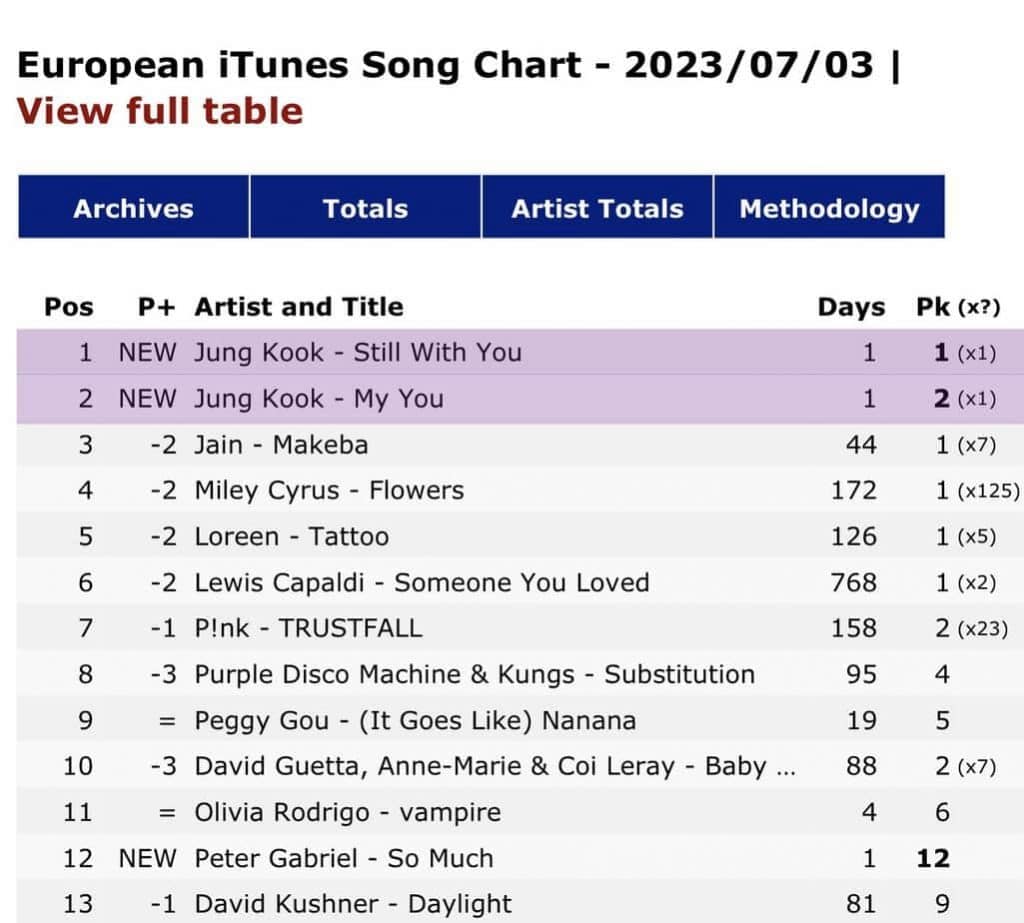
Task: Select Jung Kook - My You entry
Action: (318, 398)
